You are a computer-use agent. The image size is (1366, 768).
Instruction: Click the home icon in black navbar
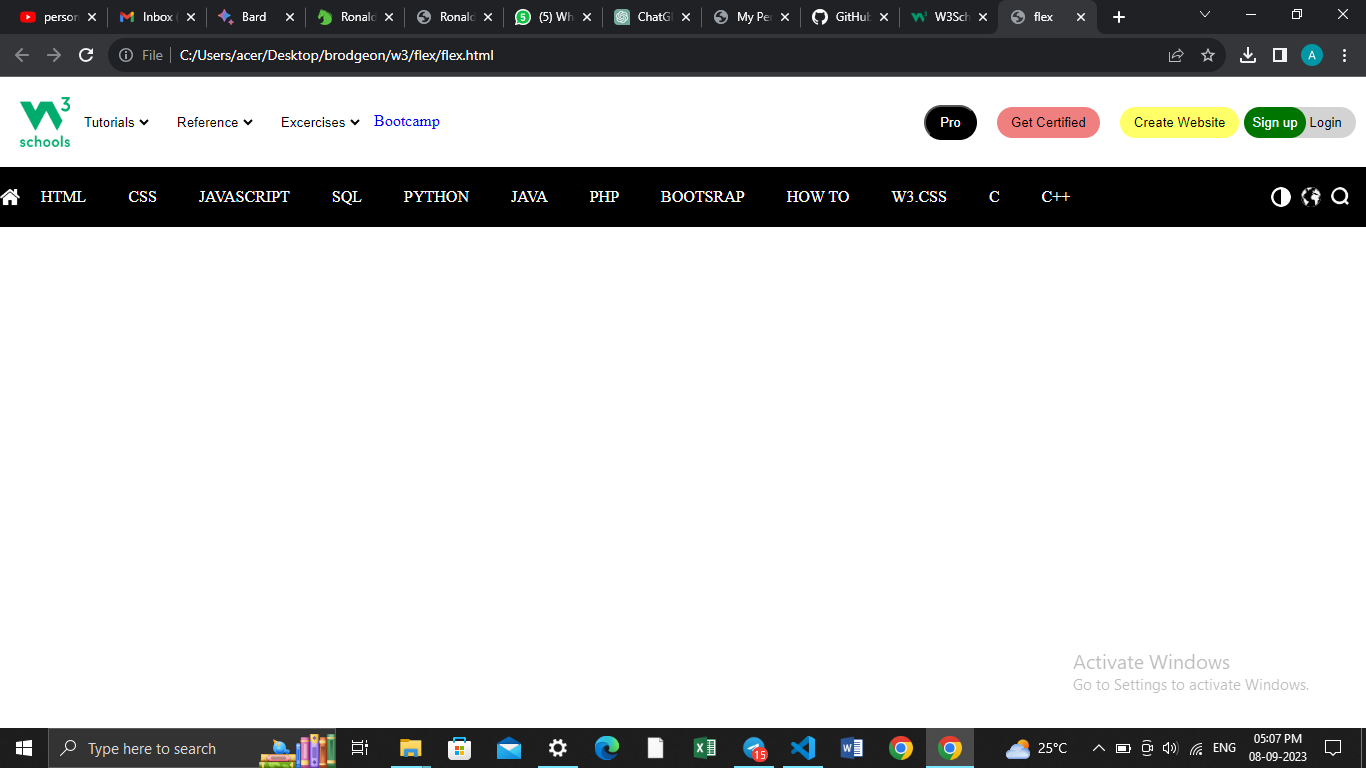coord(11,197)
